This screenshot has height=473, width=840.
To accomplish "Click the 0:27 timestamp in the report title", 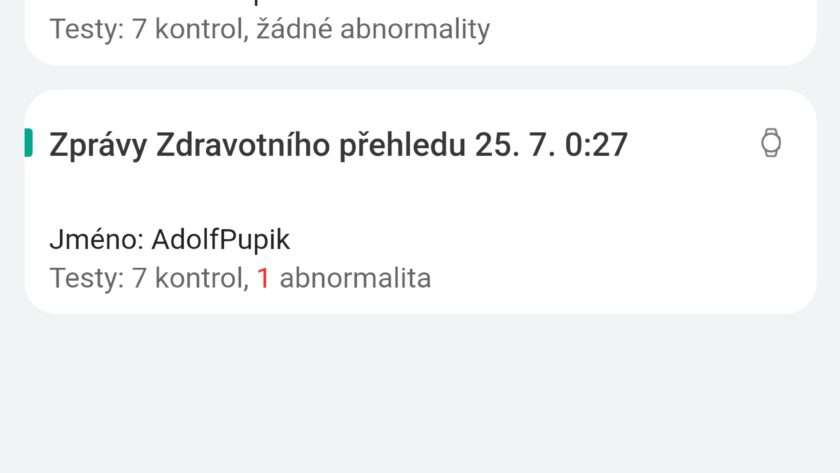I will click(x=596, y=145).
